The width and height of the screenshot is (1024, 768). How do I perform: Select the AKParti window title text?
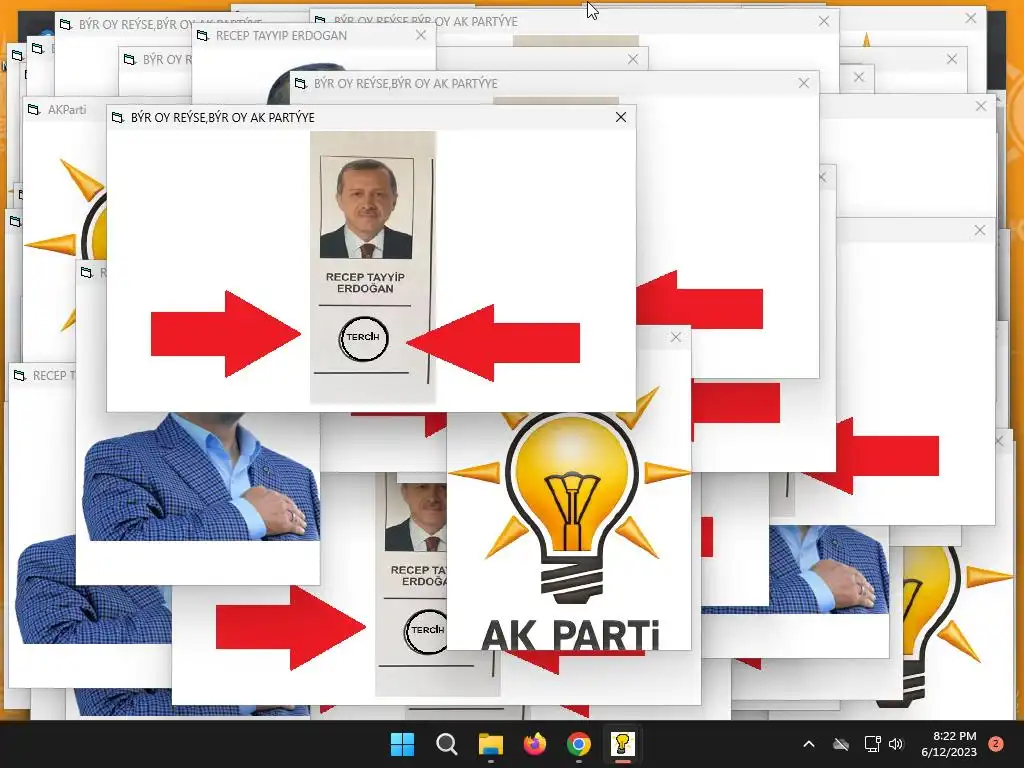click(x=67, y=109)
